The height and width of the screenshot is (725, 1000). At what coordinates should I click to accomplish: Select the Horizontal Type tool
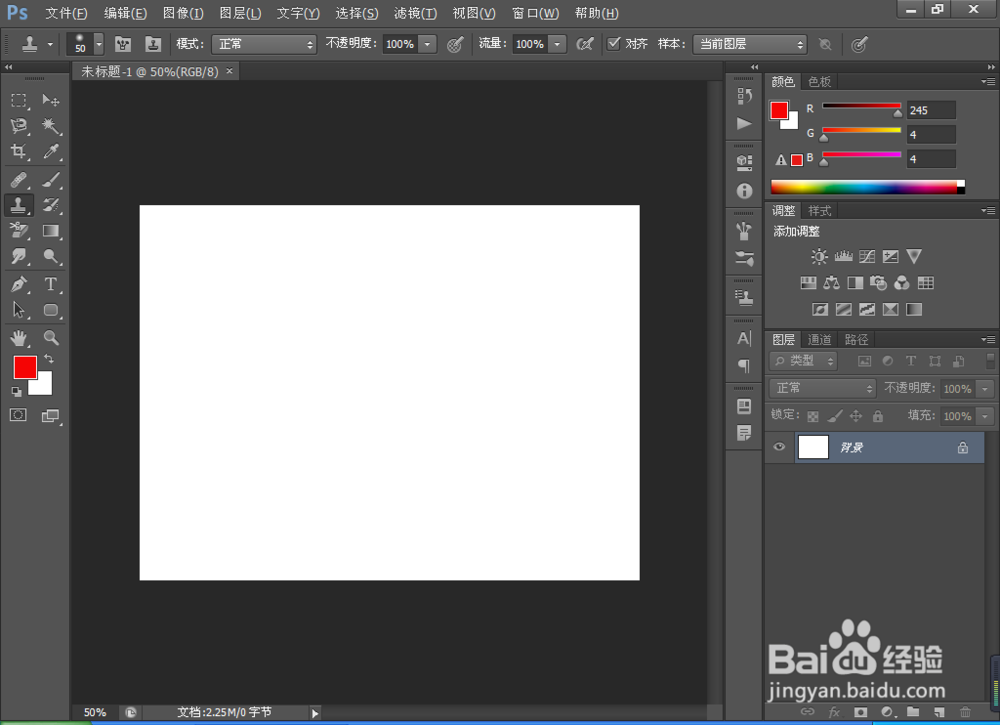(x=50, y=284)
